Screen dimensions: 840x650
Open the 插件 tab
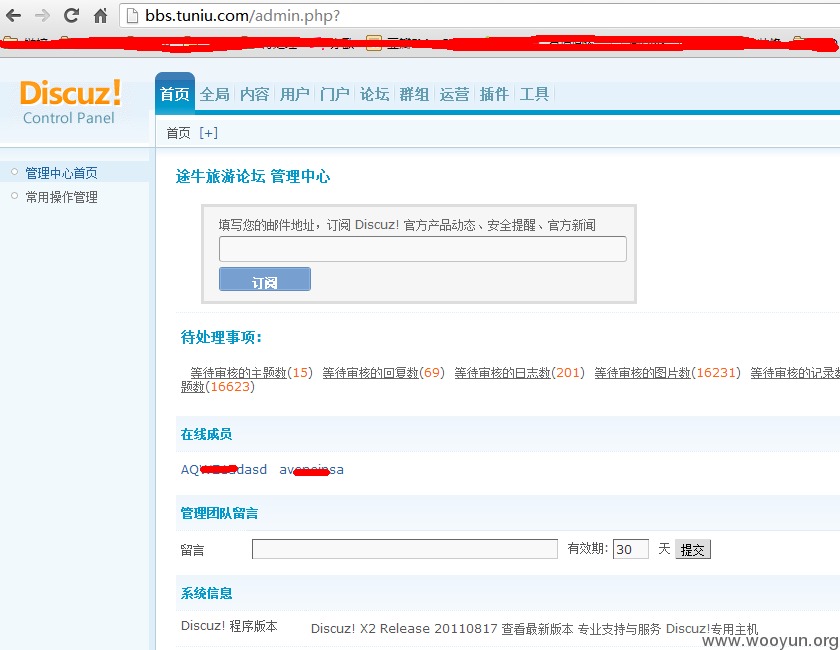494,94
